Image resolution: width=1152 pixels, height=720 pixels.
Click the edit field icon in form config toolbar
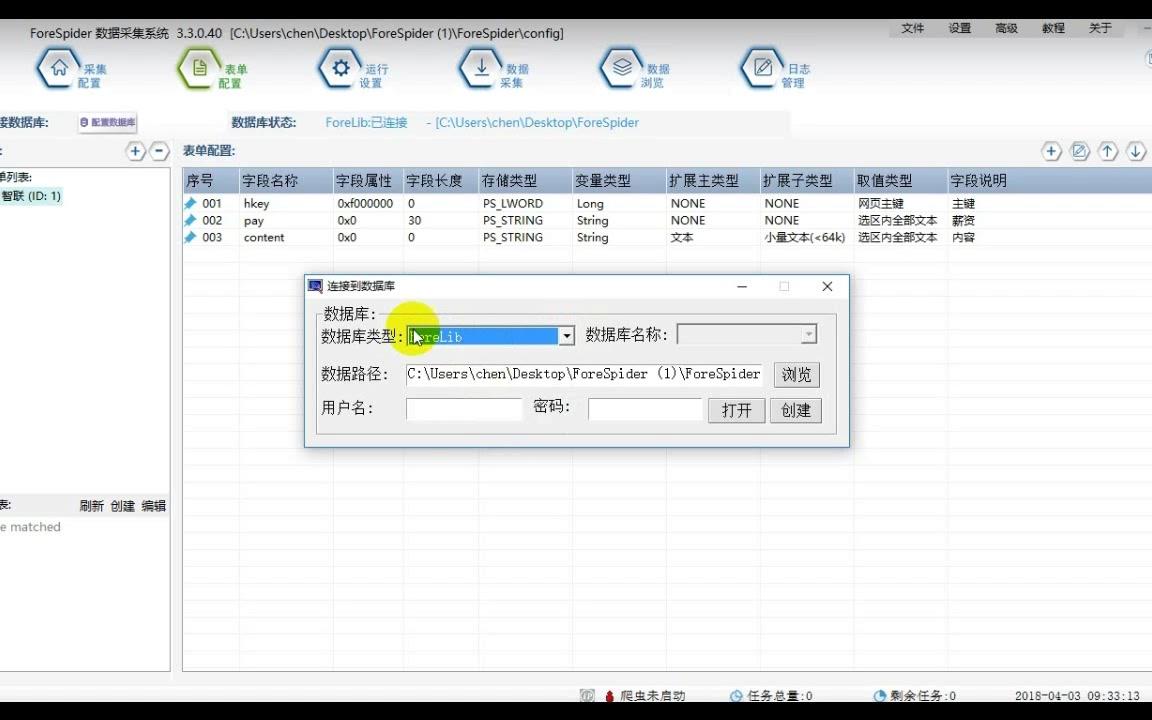click(x=1079, y=151)
